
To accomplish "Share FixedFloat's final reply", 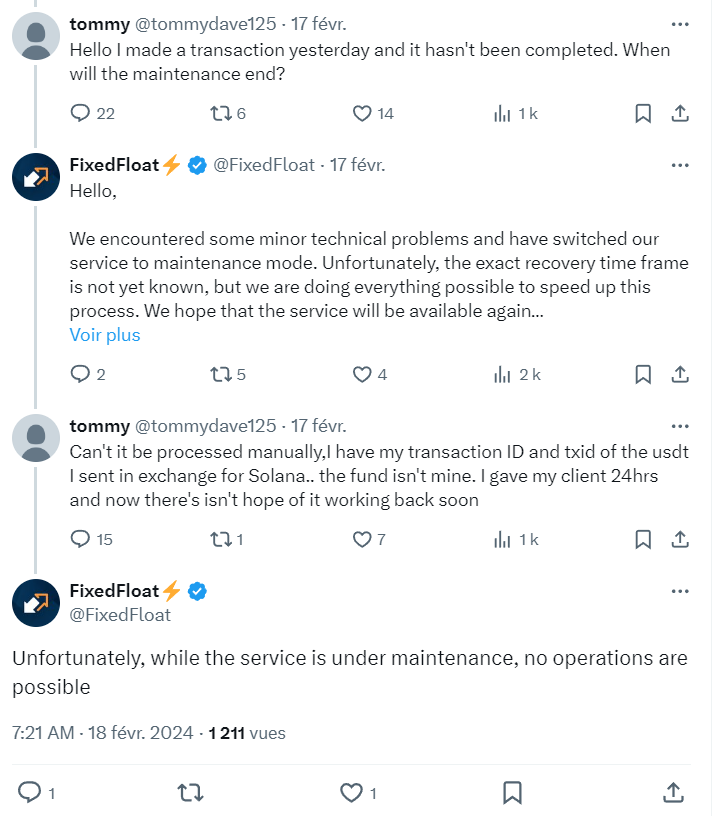I will click(x=681, y=793).
